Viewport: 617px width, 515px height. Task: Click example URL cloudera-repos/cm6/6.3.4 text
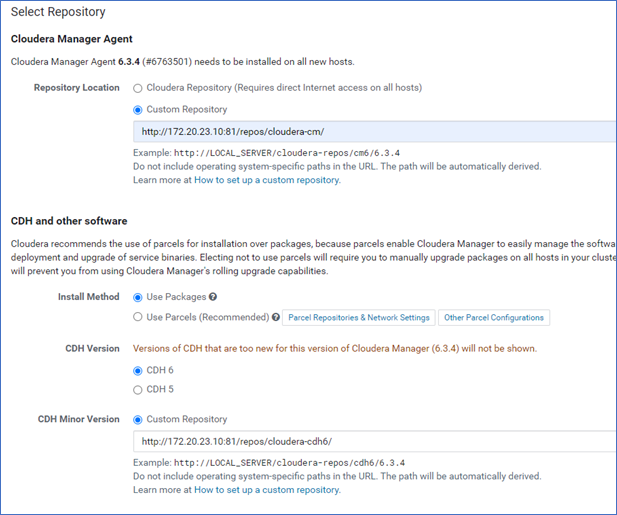click(287, 153)
